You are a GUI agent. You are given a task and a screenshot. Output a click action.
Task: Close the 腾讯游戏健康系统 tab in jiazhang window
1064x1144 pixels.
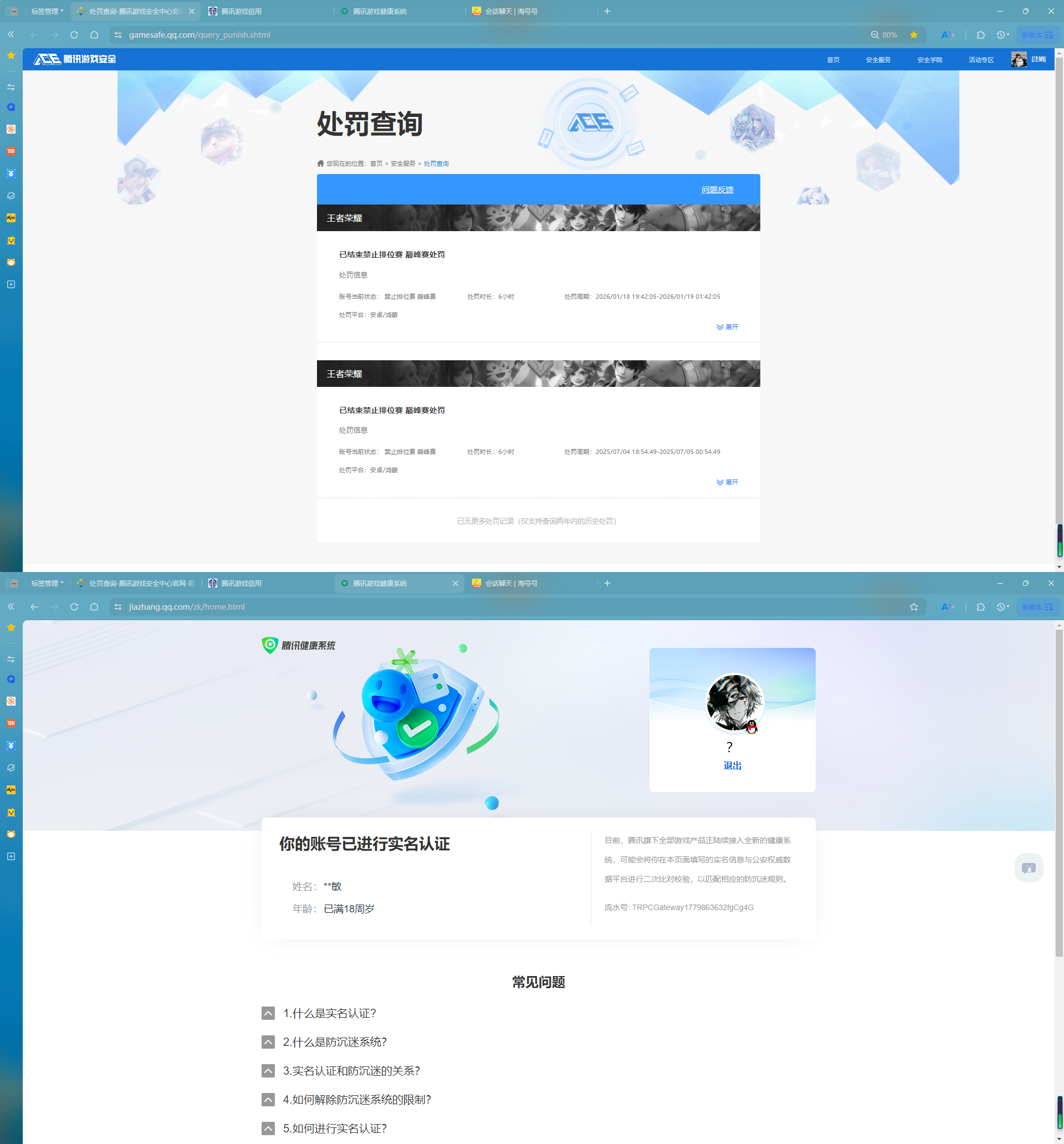pyautogui.click(x=455, y=583)
